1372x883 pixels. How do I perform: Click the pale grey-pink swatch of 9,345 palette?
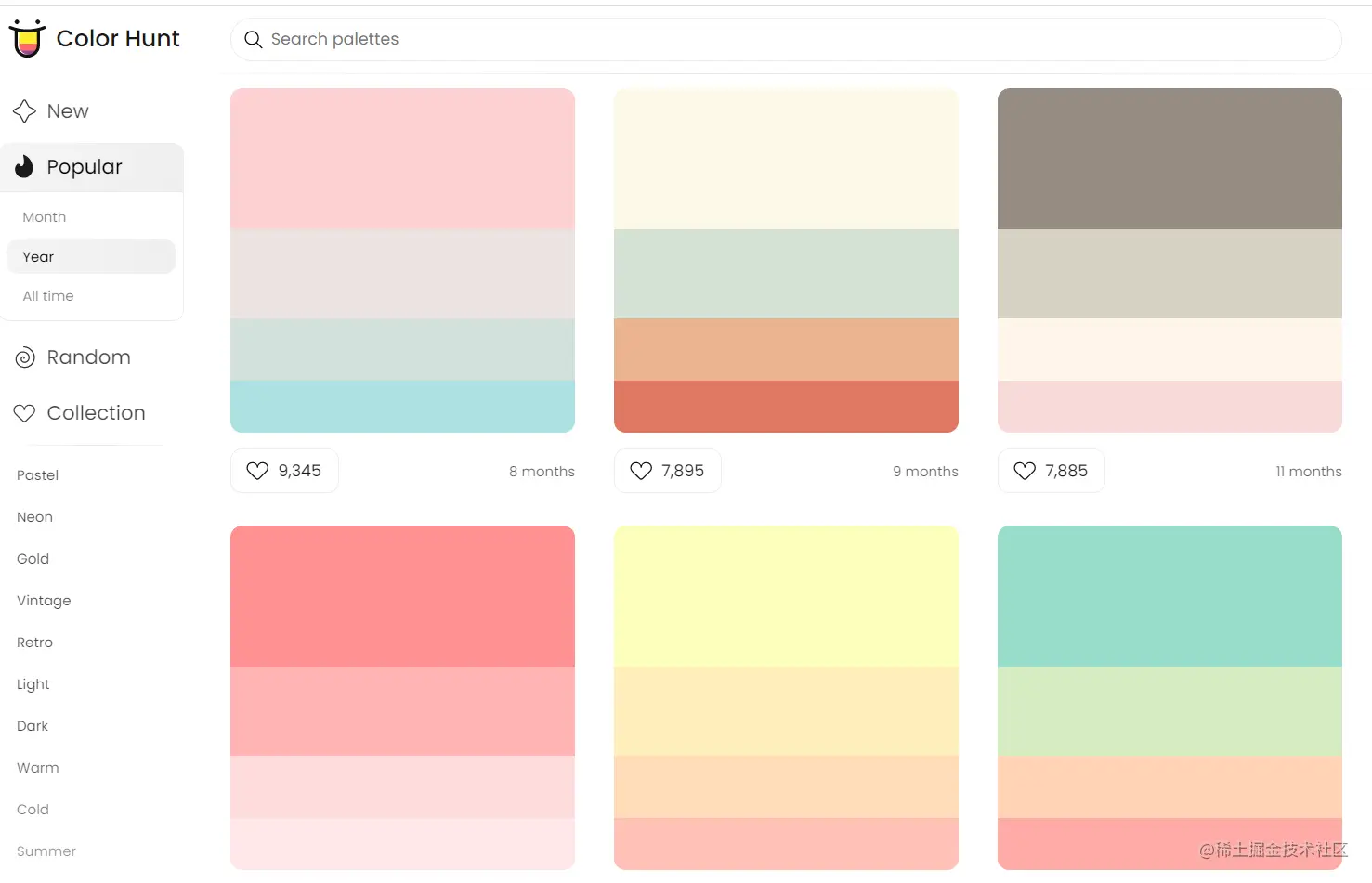(x=402, y=274)
